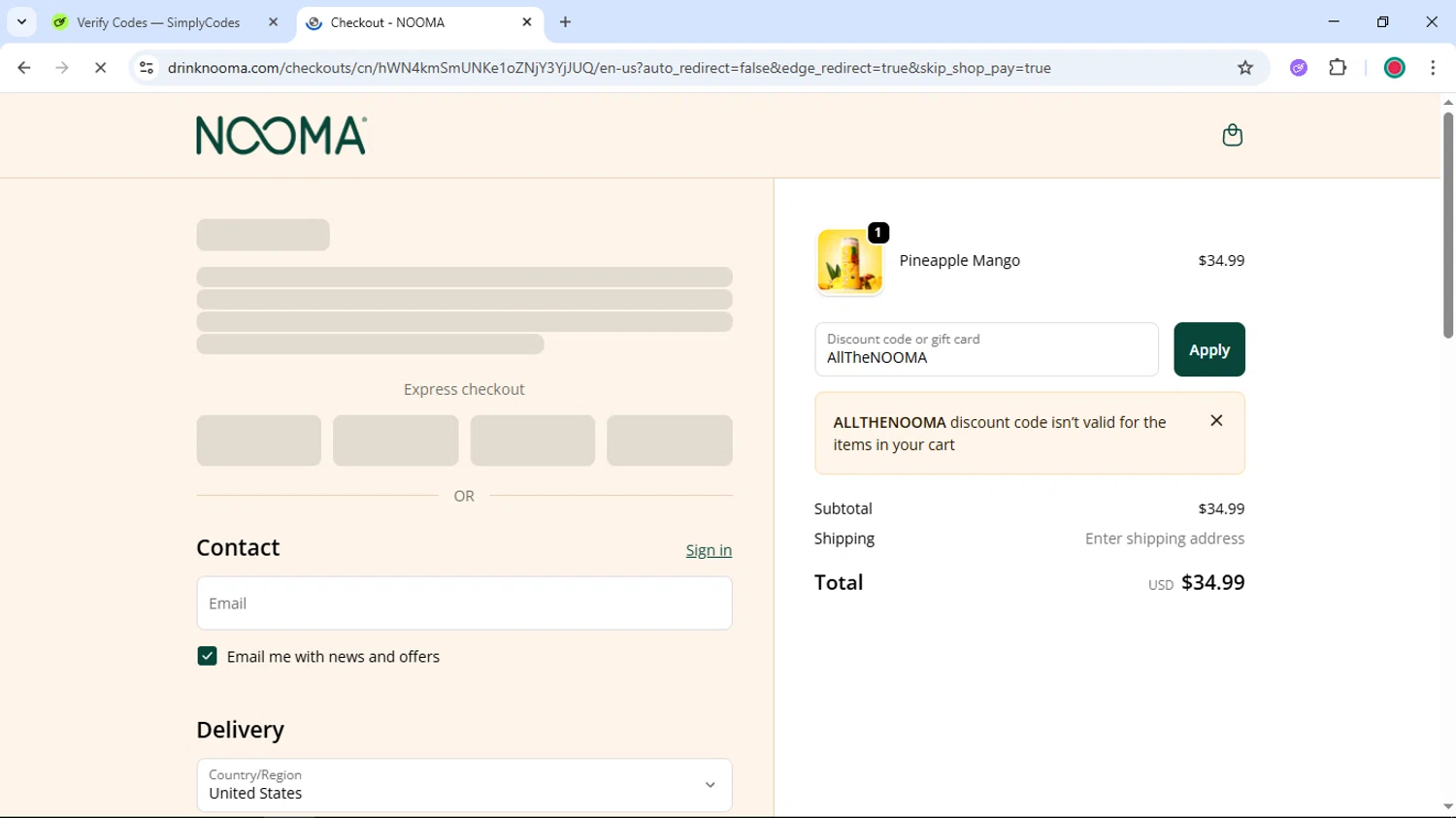Focus the Discount code or gift card field
Viewport: 1456px width, 818px height.
point(986,349)
